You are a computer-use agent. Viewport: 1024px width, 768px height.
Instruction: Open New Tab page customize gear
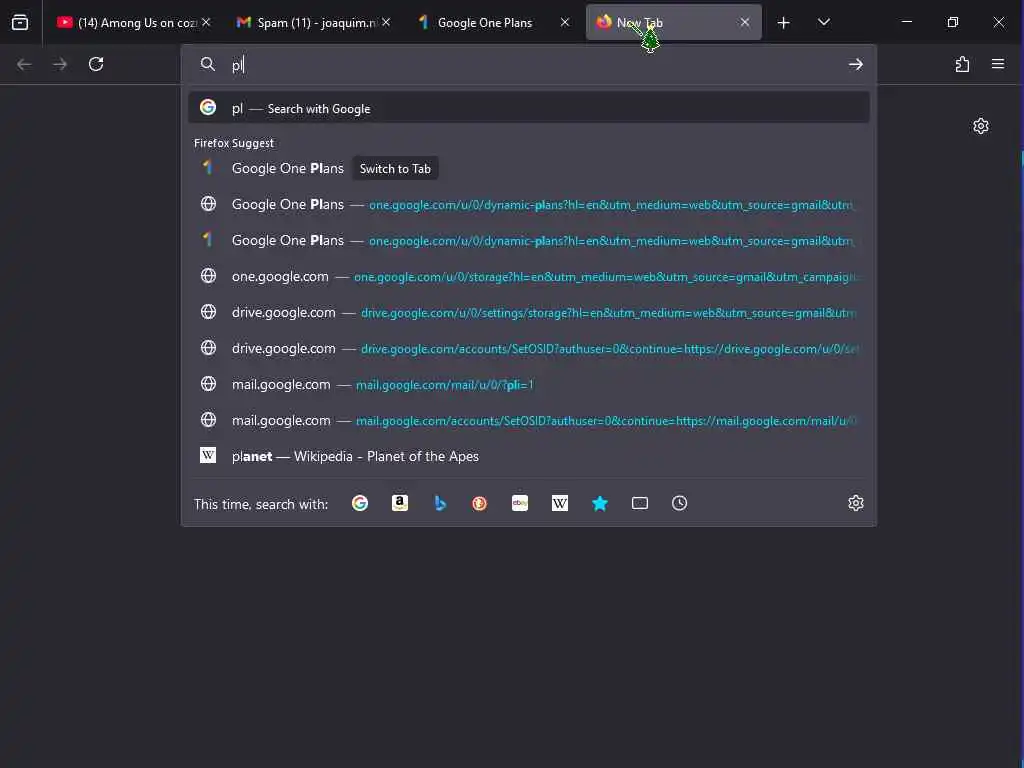pos(980,126)
